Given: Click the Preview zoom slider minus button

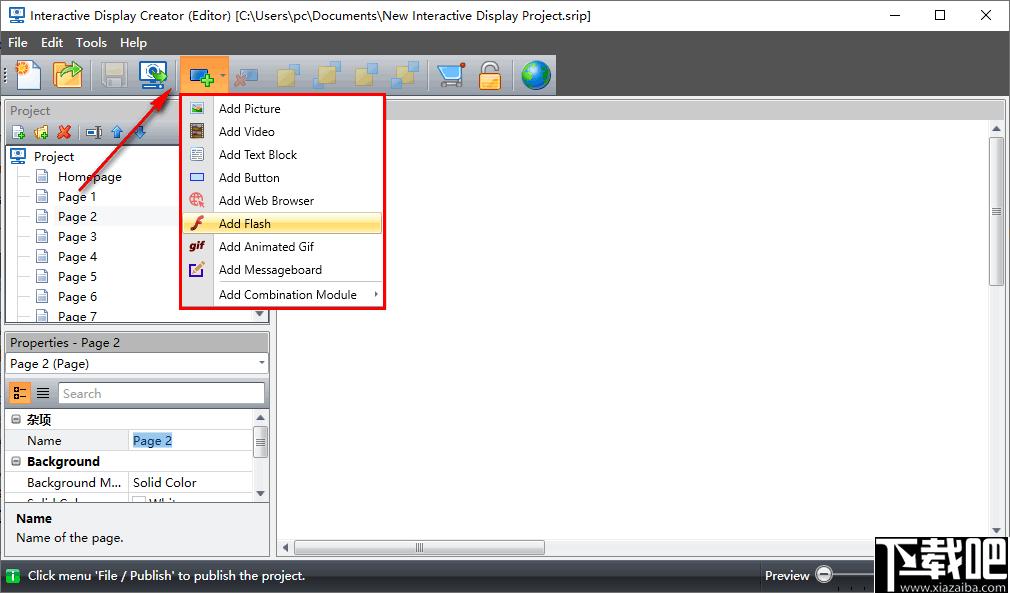Looking at the screenshot, I should (x=823, y=574).
